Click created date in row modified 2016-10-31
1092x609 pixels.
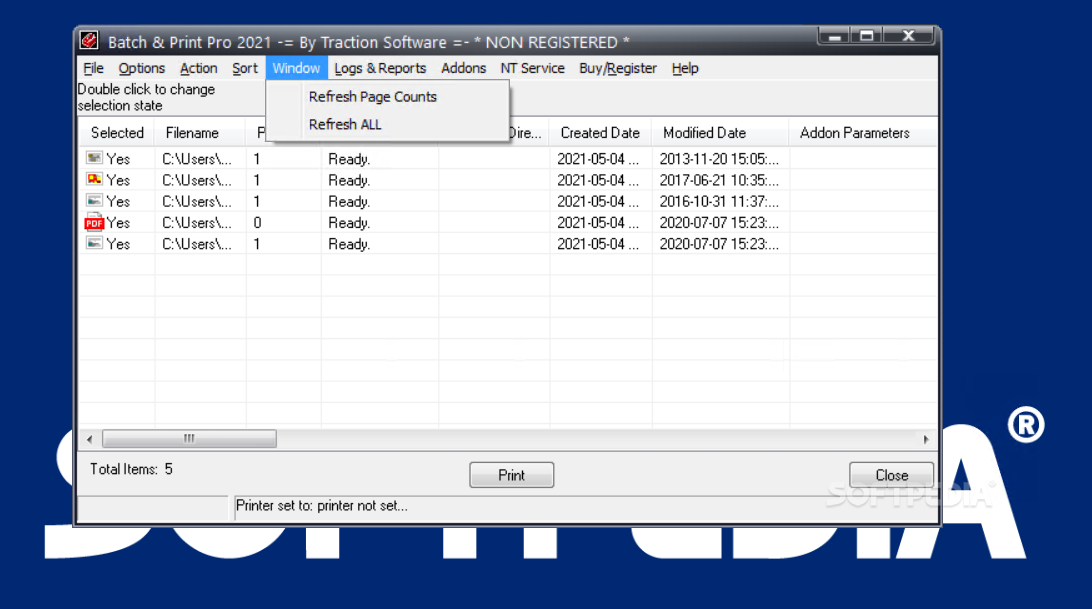pyautogui.click(x=598, y=201)
